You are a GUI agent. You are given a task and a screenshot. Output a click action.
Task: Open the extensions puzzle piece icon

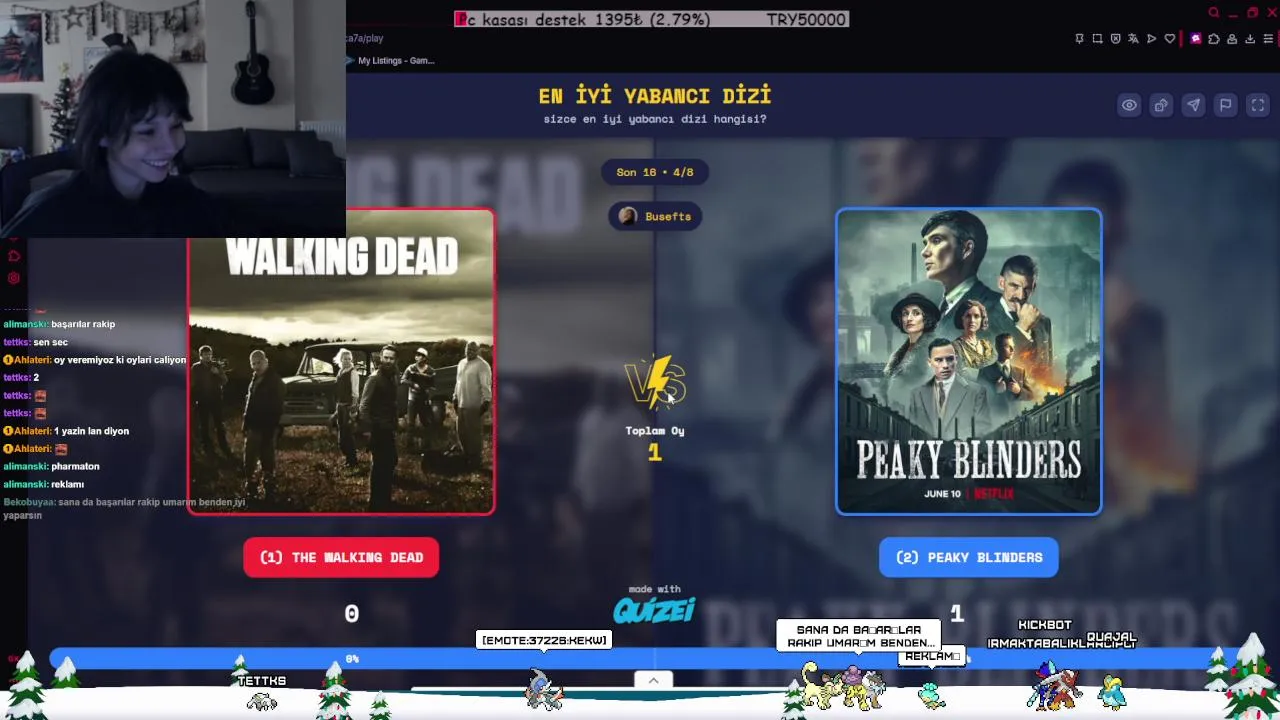click(x=1213, y=39)
